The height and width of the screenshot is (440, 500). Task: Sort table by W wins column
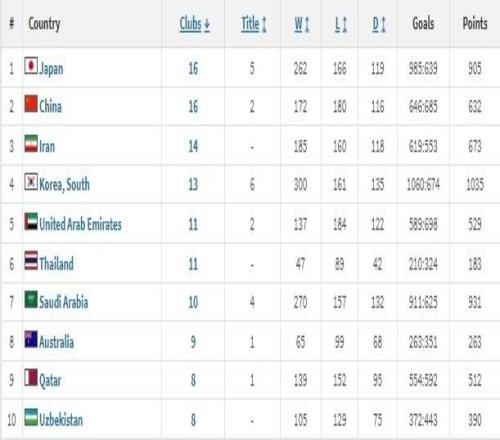[x=302, y=24]
